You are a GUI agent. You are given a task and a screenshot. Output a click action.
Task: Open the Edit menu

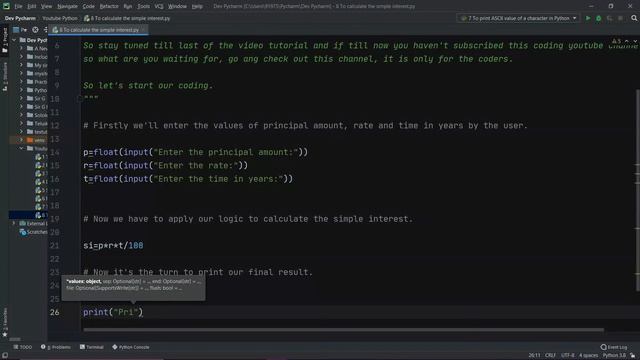click(x=32, y=6)
